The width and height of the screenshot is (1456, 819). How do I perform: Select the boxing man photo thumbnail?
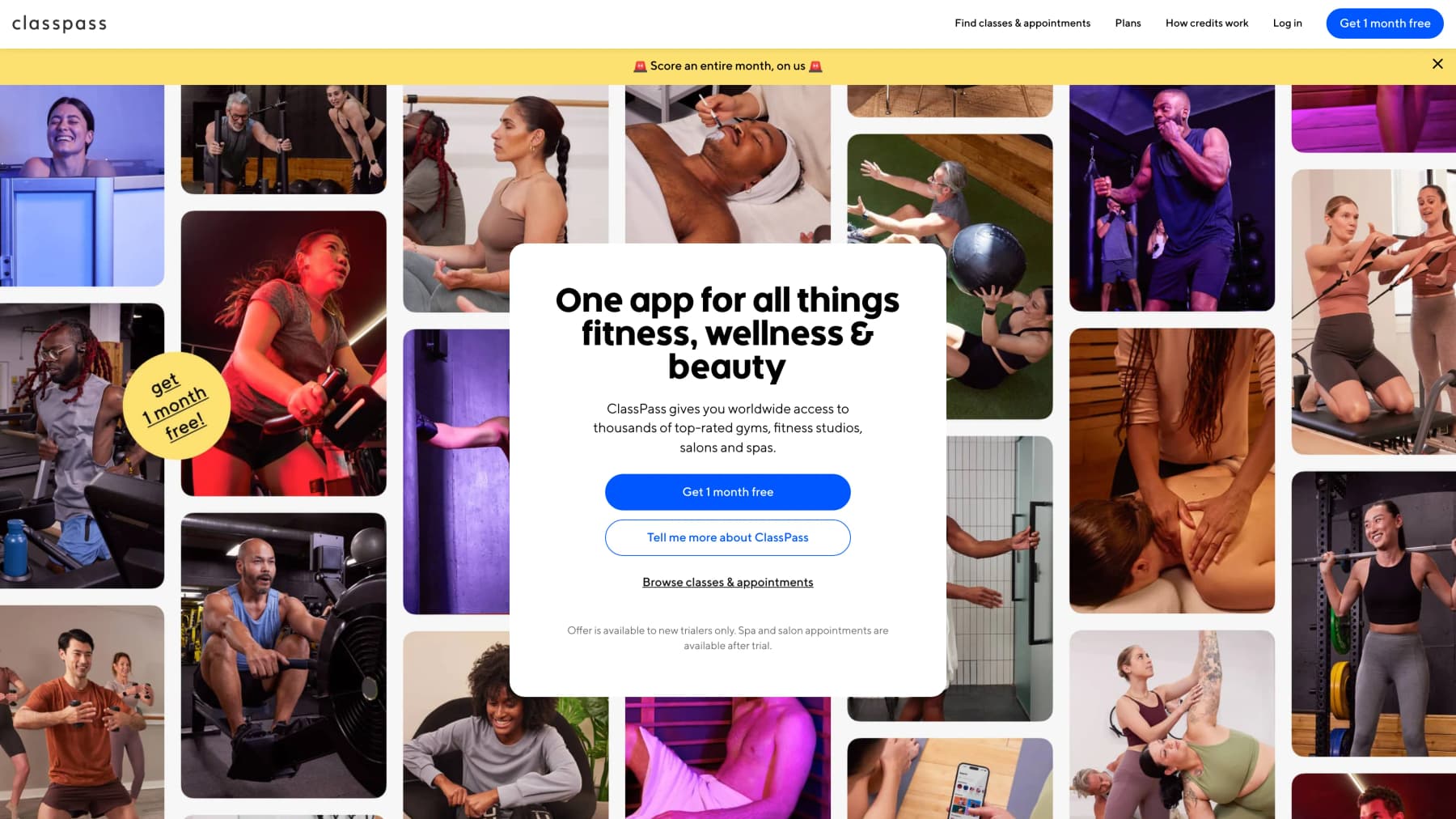[1172, 197]
